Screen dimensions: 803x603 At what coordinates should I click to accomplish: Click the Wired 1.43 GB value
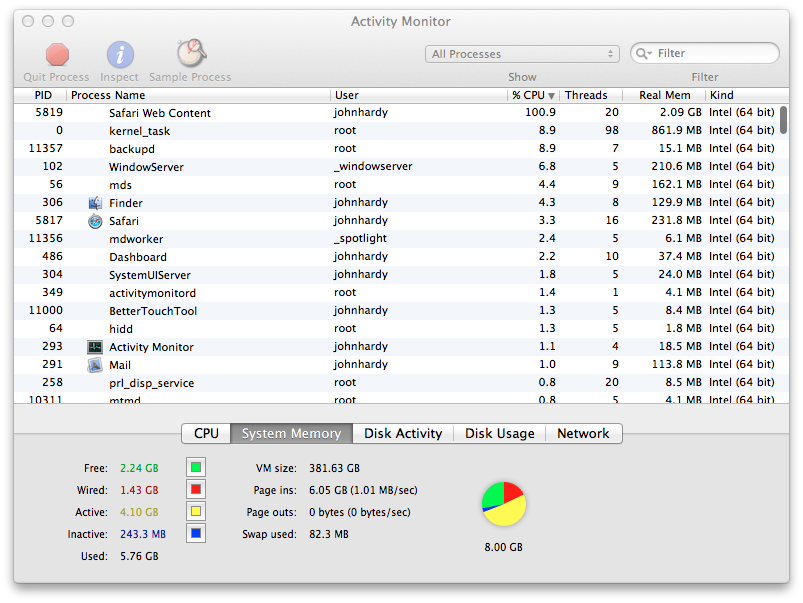(x=139, y=490)
